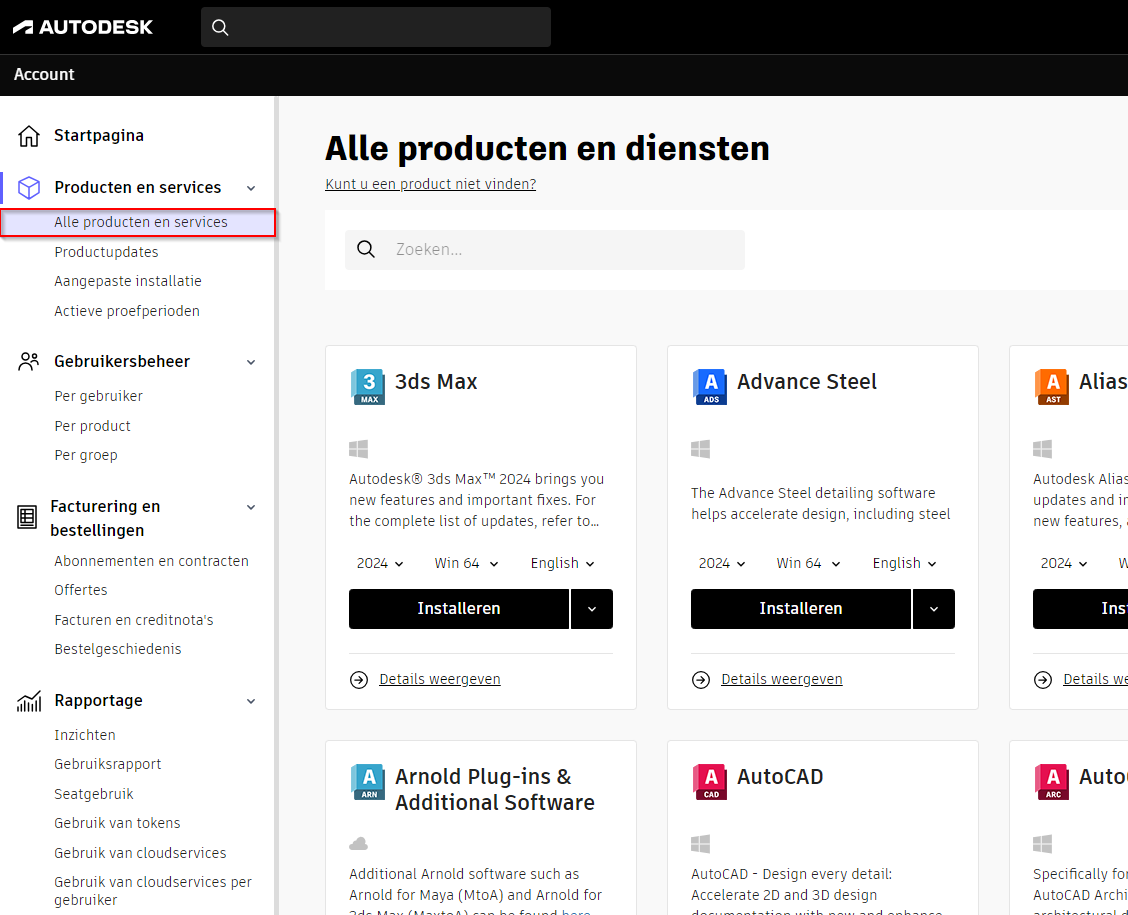The height and width of the screenshot is (915, 1128).
Task: Open Bestelgeschiedenis
Action: (x=118, y=649)
